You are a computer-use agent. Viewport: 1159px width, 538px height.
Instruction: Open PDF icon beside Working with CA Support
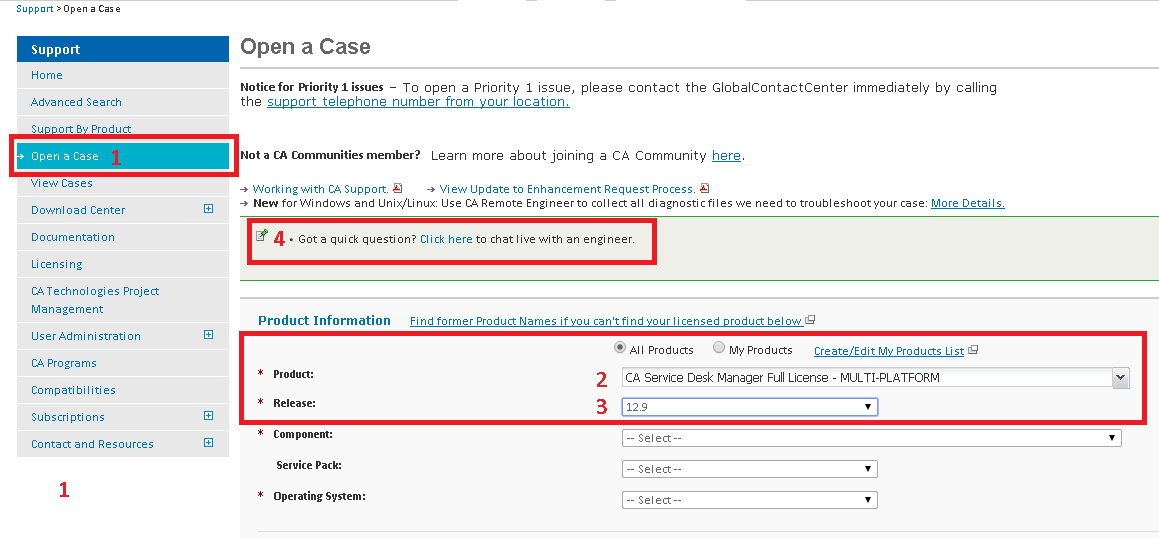coord(398,188)
